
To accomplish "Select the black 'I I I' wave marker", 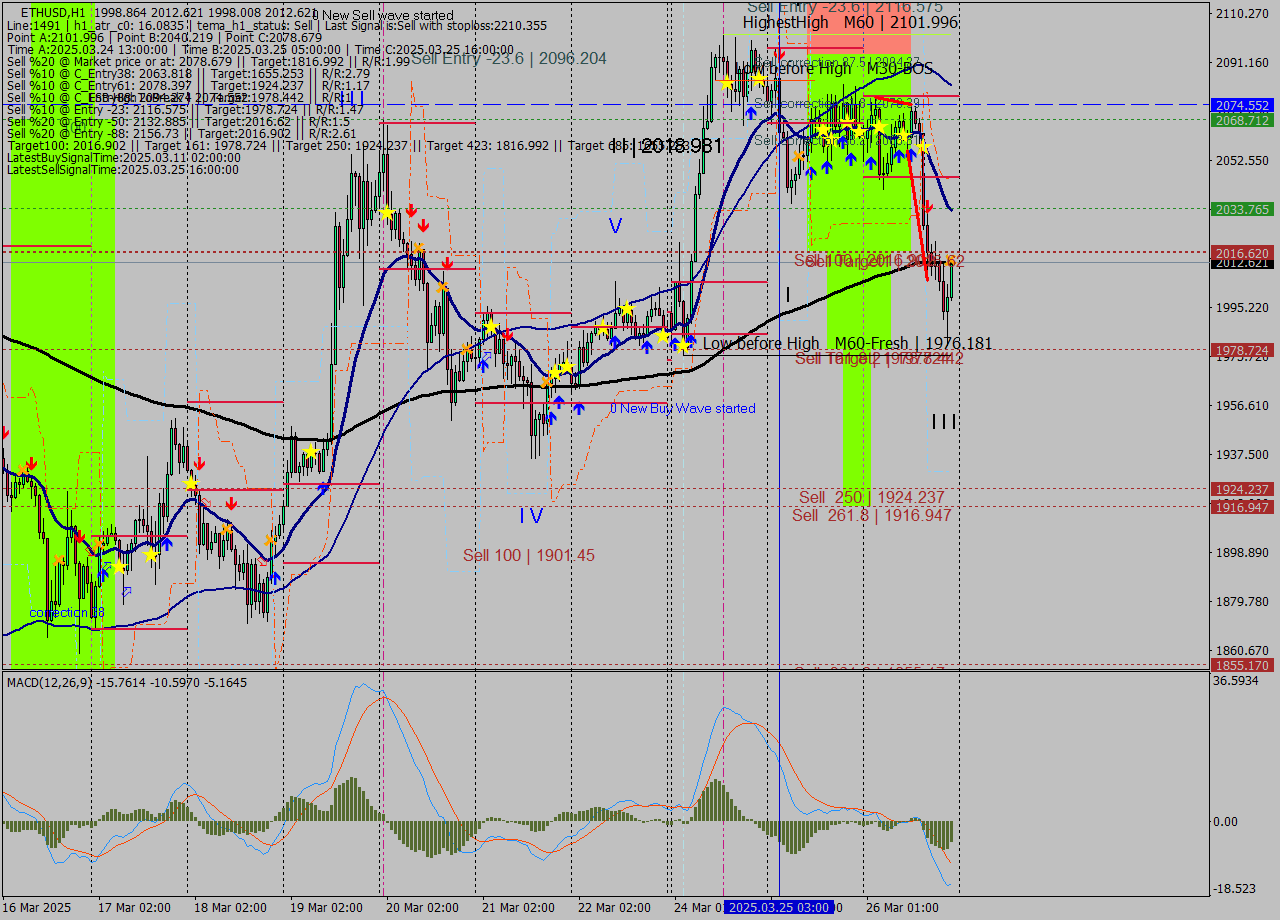I will click(943, 422).
